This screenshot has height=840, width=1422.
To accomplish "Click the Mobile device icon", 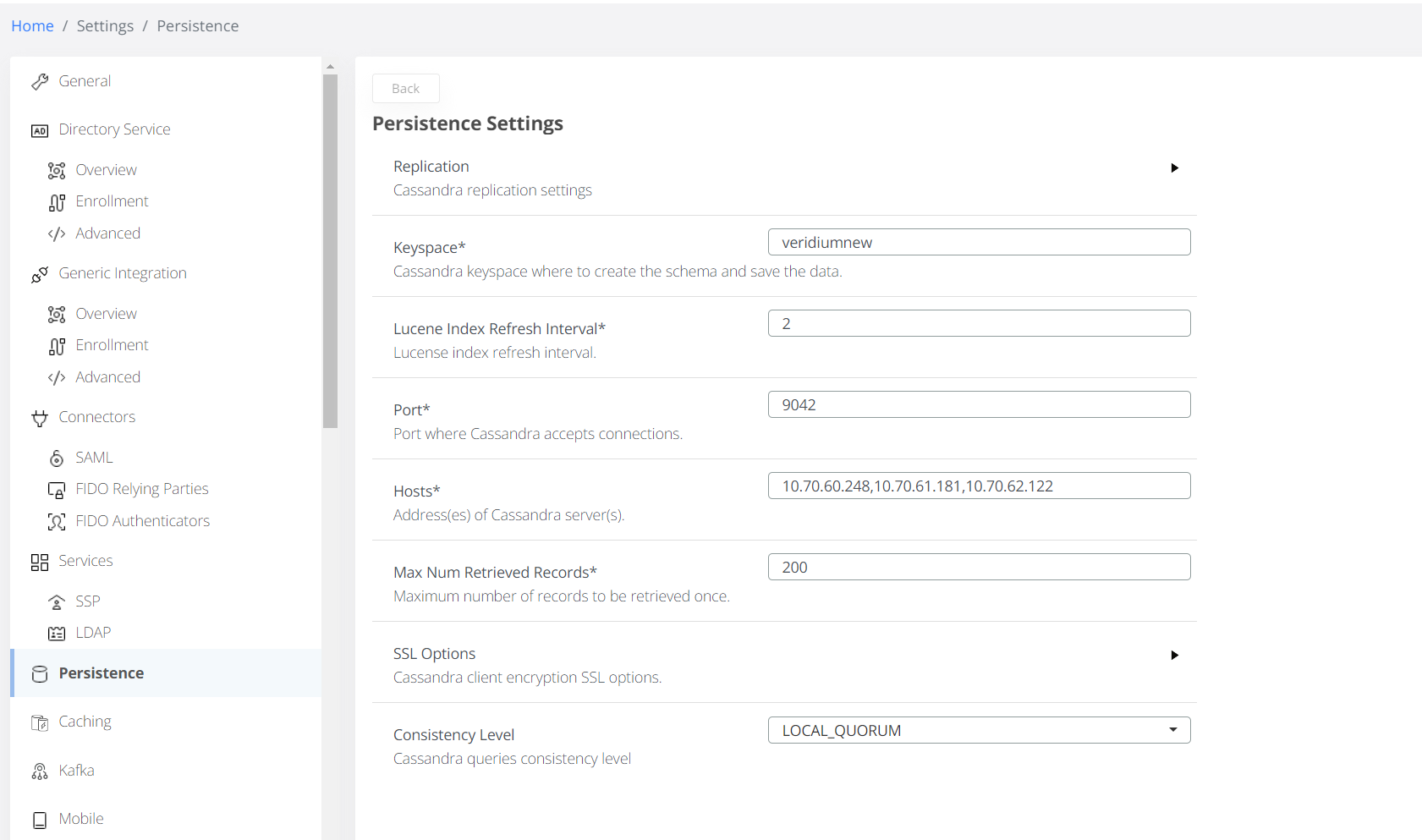I will 40,820.
